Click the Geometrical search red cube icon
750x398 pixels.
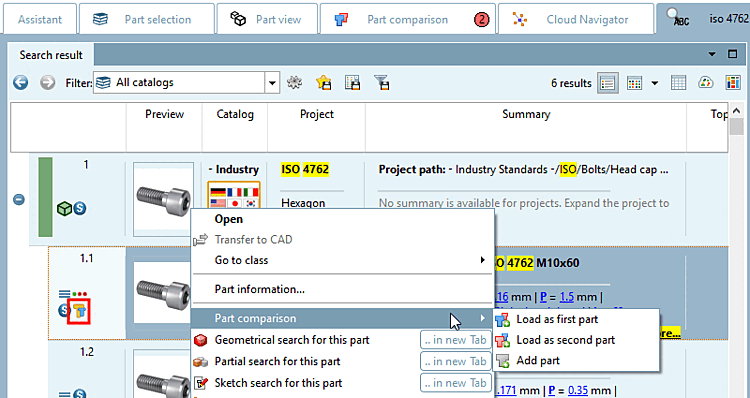point(201,341)
